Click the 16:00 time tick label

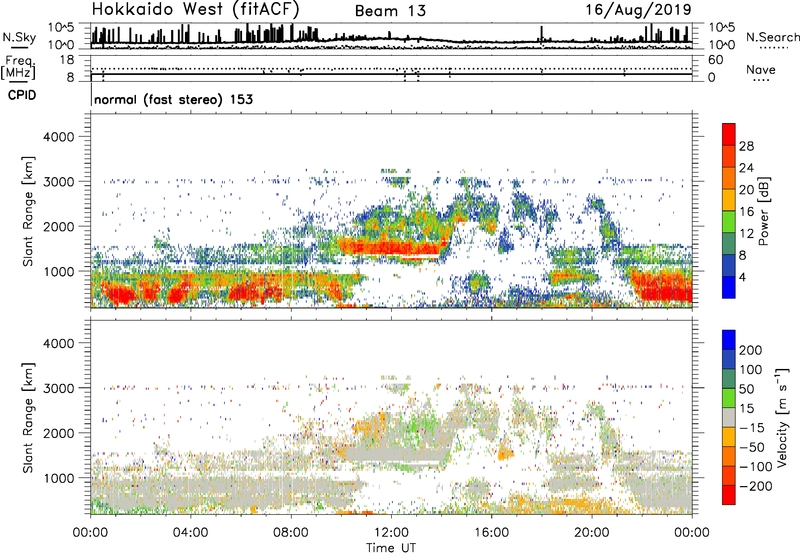[491, 533]
